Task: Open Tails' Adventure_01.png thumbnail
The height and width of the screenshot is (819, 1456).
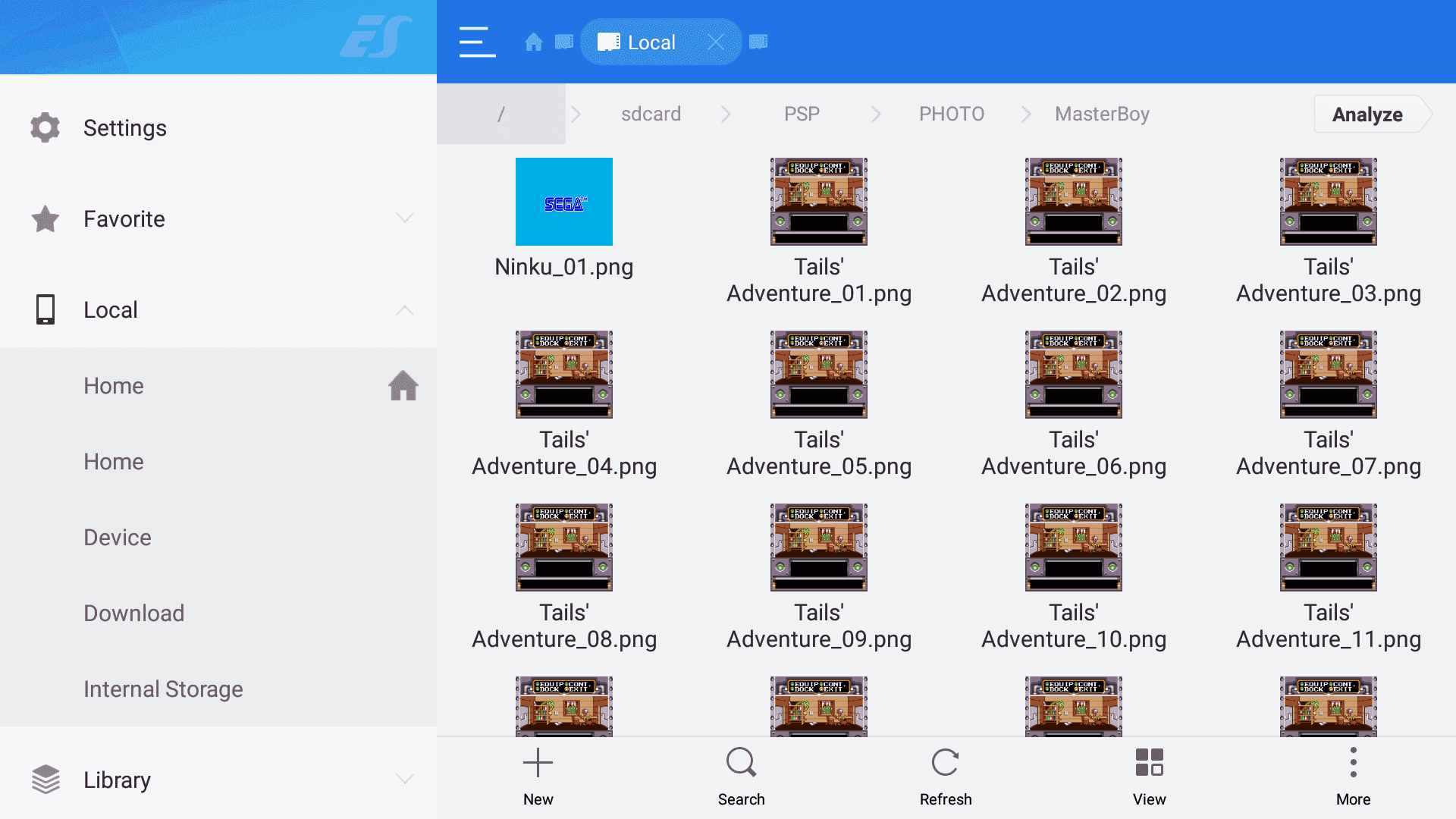Action: (x=819, y=202)
